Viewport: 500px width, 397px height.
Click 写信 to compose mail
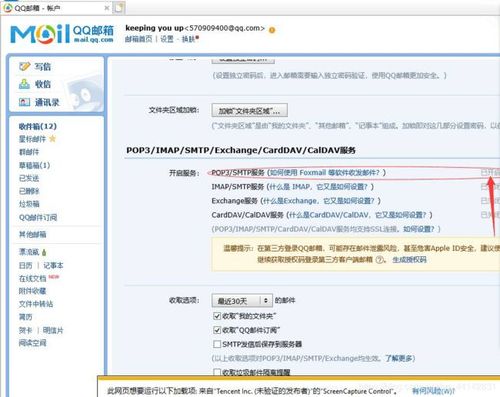pos(43,67)
